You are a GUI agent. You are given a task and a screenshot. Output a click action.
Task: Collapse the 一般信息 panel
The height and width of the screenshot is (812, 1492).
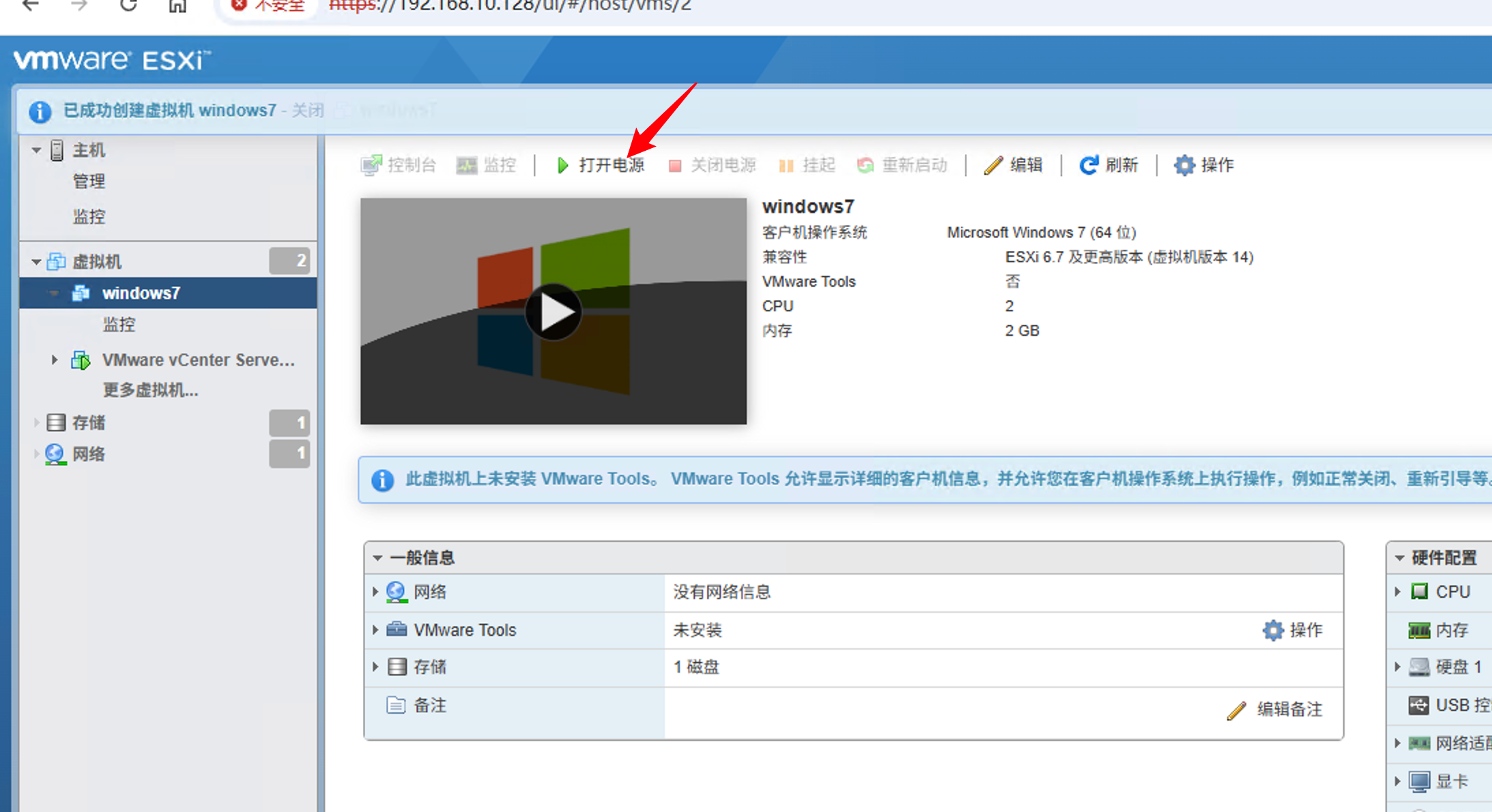(x=377, y=558)
